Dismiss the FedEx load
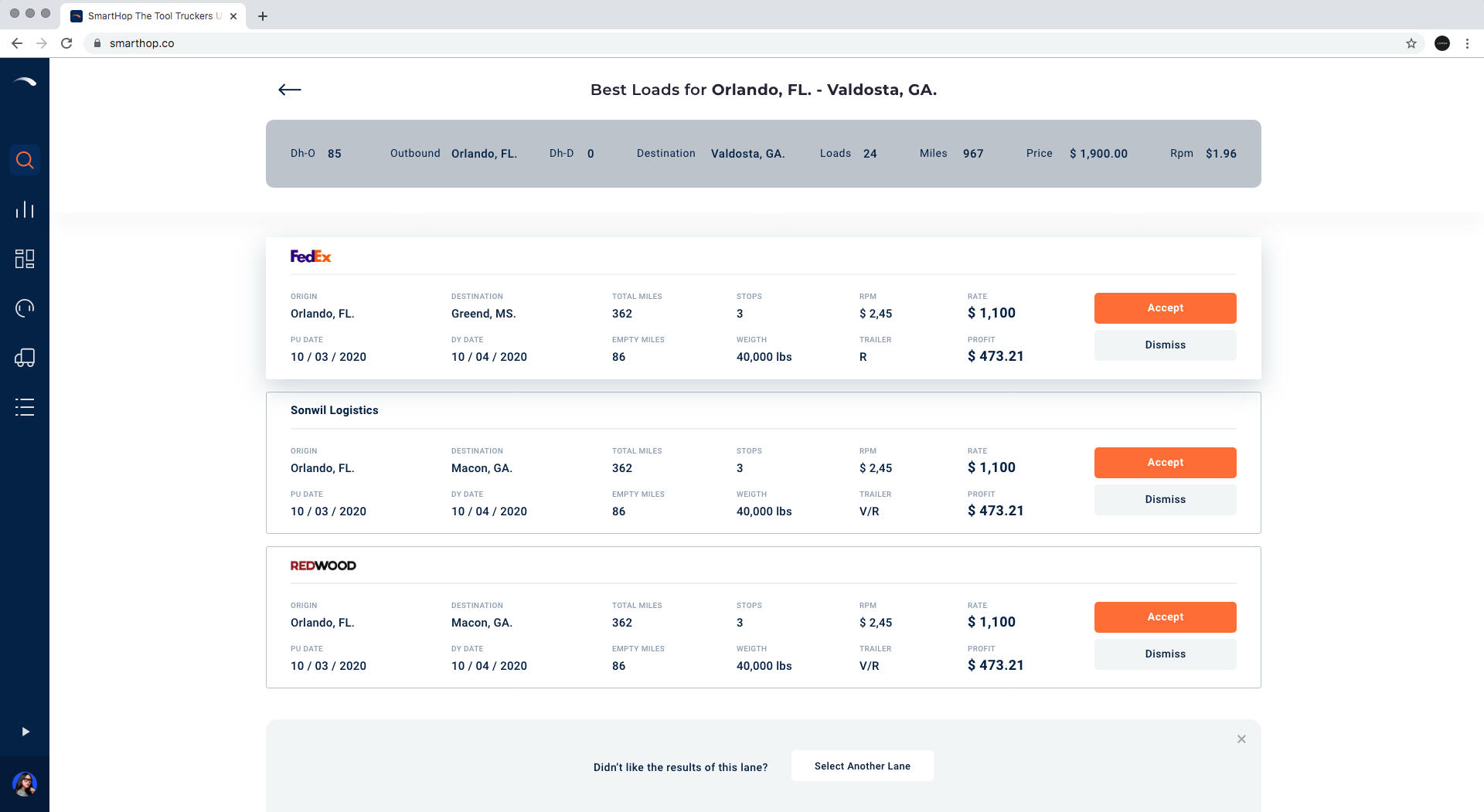Screen dimensions: 1484x812 1165,345
